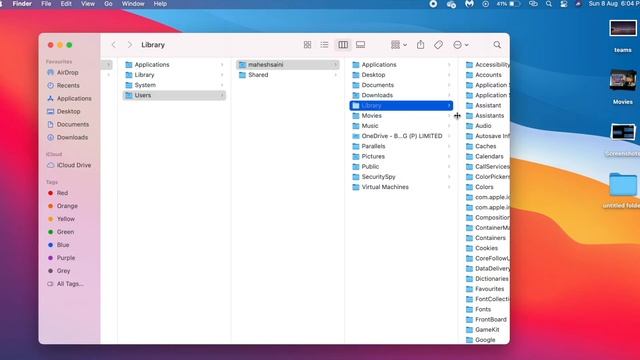640x360 pixels.
Task: Select the Grey tag in sidebar
Action: [x=59, y=271]
